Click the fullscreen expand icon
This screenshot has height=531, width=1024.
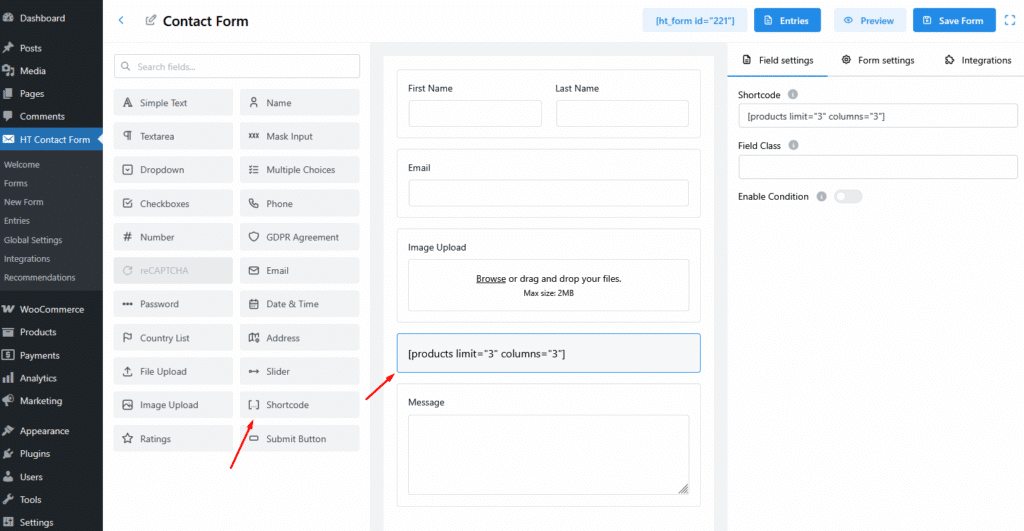1009,20
